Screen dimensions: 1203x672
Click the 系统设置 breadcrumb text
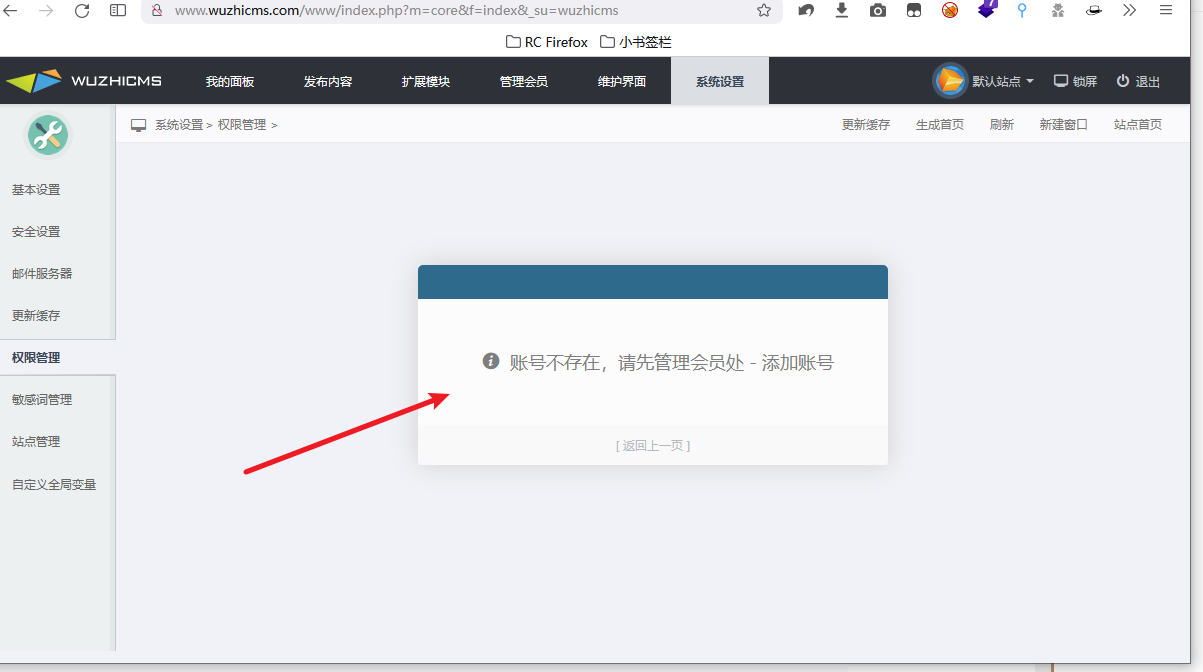pyautogui.click(x=179, y=125)
